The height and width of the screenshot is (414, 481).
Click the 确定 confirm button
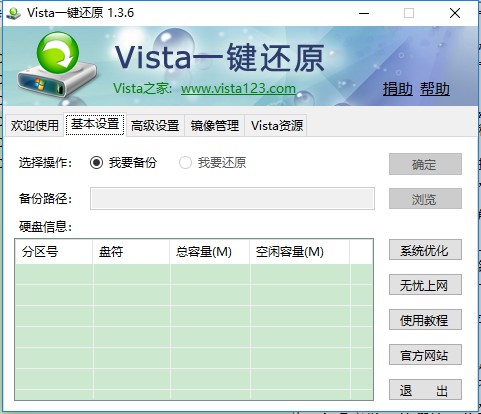[425, 164]
